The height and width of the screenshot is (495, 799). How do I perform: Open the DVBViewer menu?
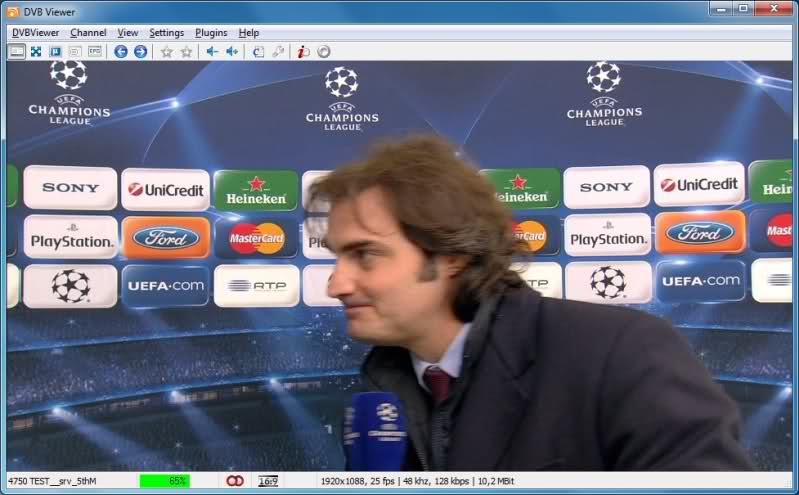point(35,33)
